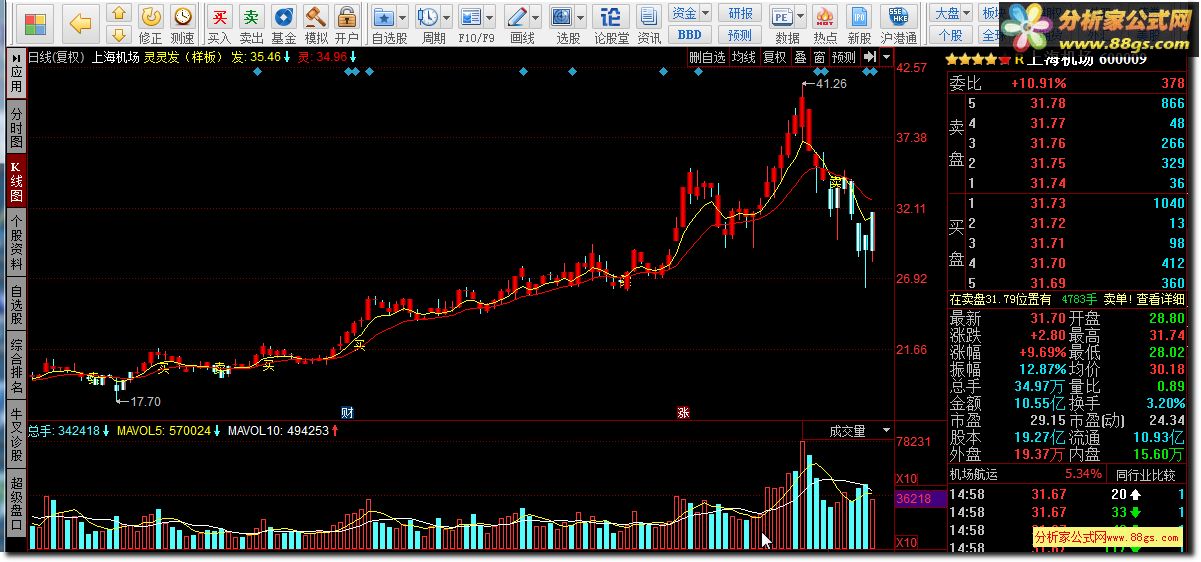Open the 数据 PE data icon
Screen dimensions: 1201x562
pos(782,17)
